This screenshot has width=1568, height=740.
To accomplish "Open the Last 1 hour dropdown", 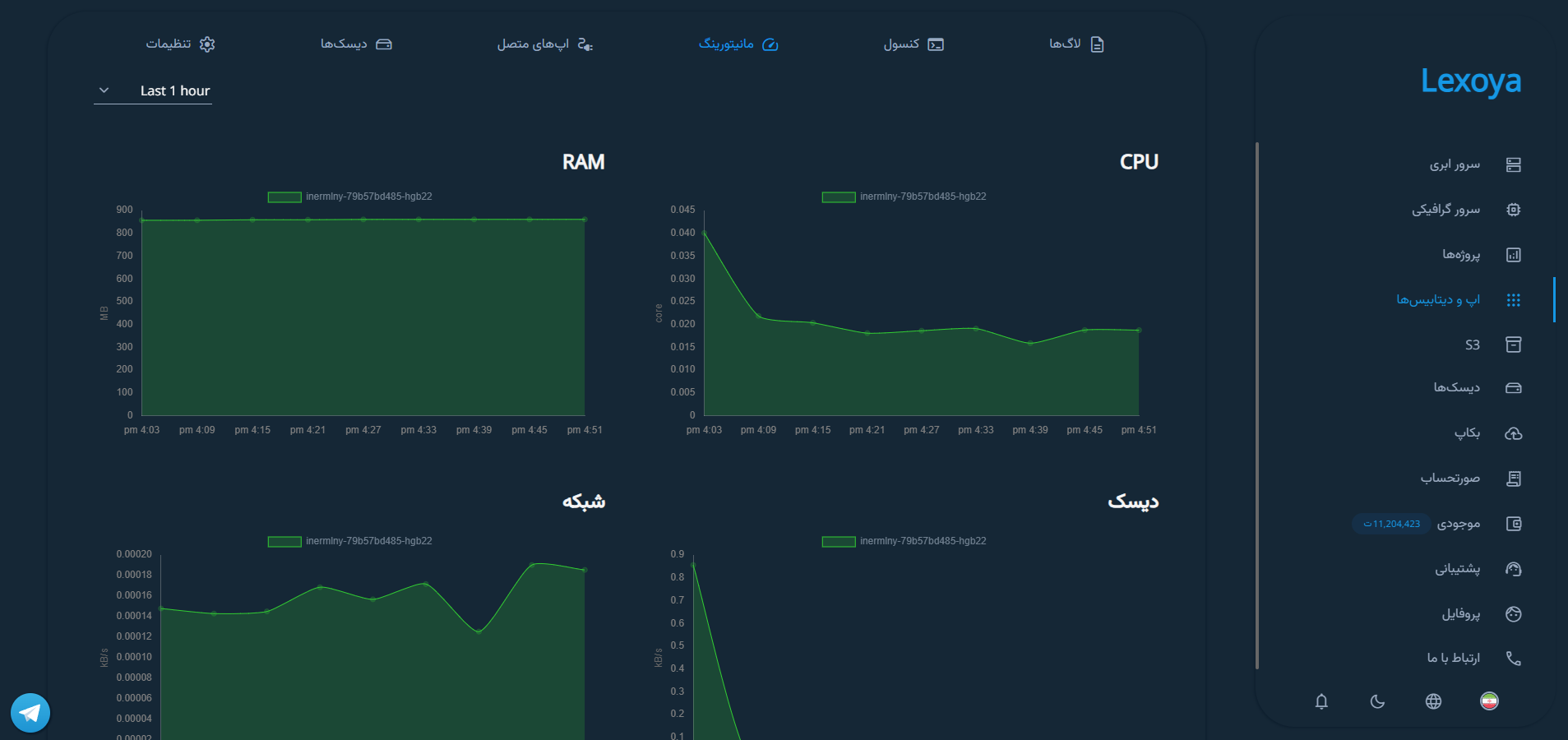I will coord(153,90).
